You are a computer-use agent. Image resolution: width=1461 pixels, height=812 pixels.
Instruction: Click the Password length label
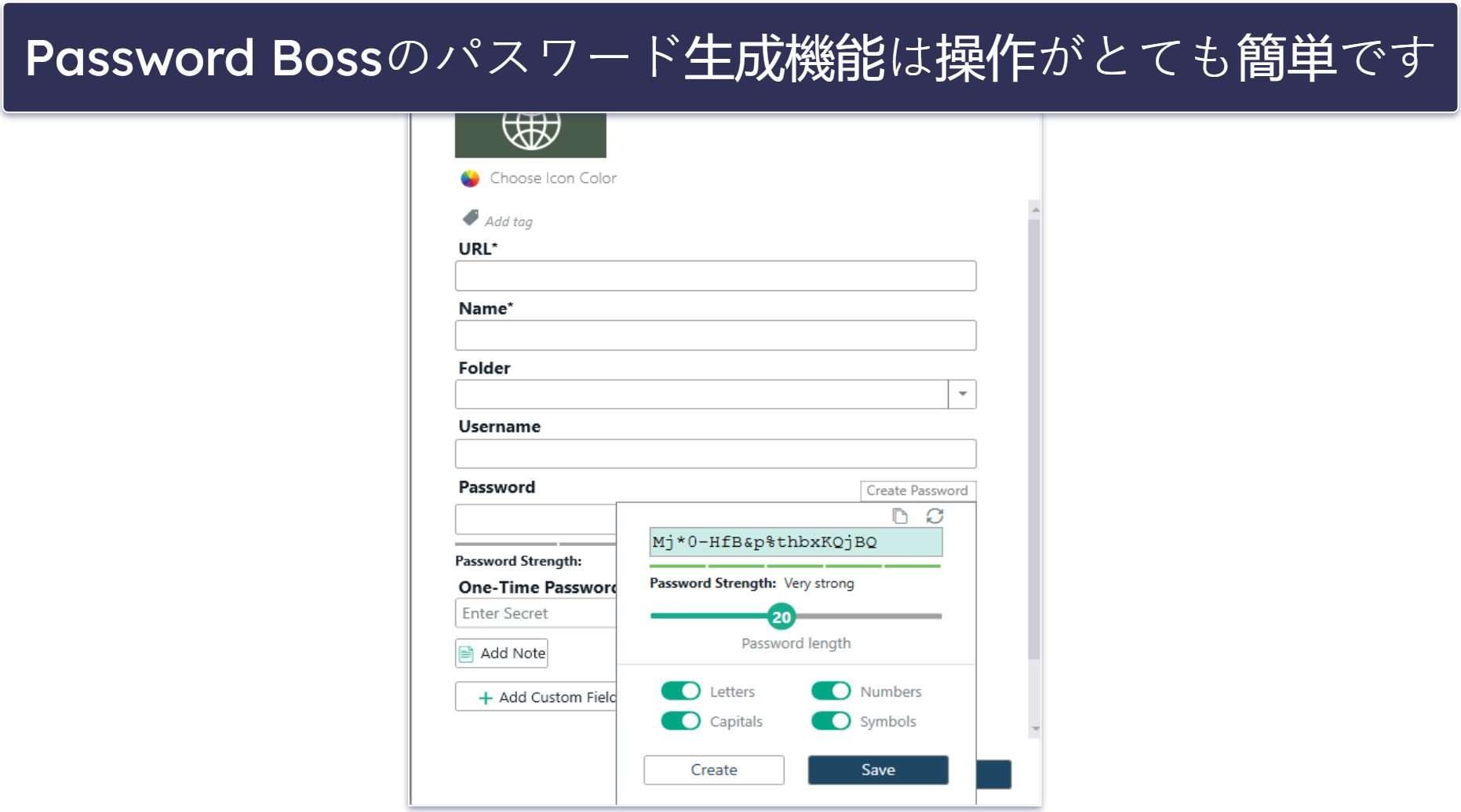pyautogui.click(x=796, y=643)
